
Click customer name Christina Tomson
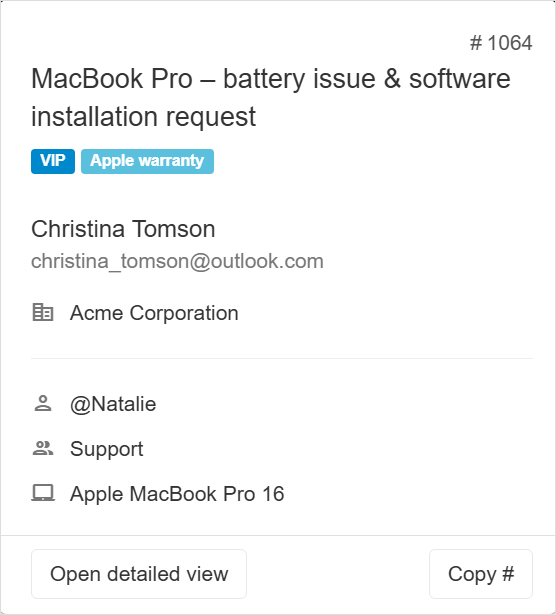point(123,229)
